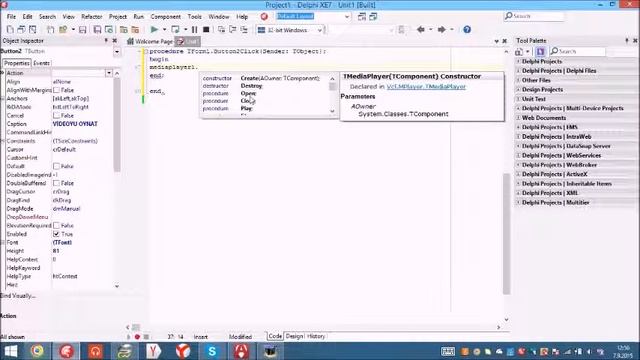Click the Object Inspector vertical scrollbar
640x360 pixels.
pyautogui.click(x=117, y=124)
